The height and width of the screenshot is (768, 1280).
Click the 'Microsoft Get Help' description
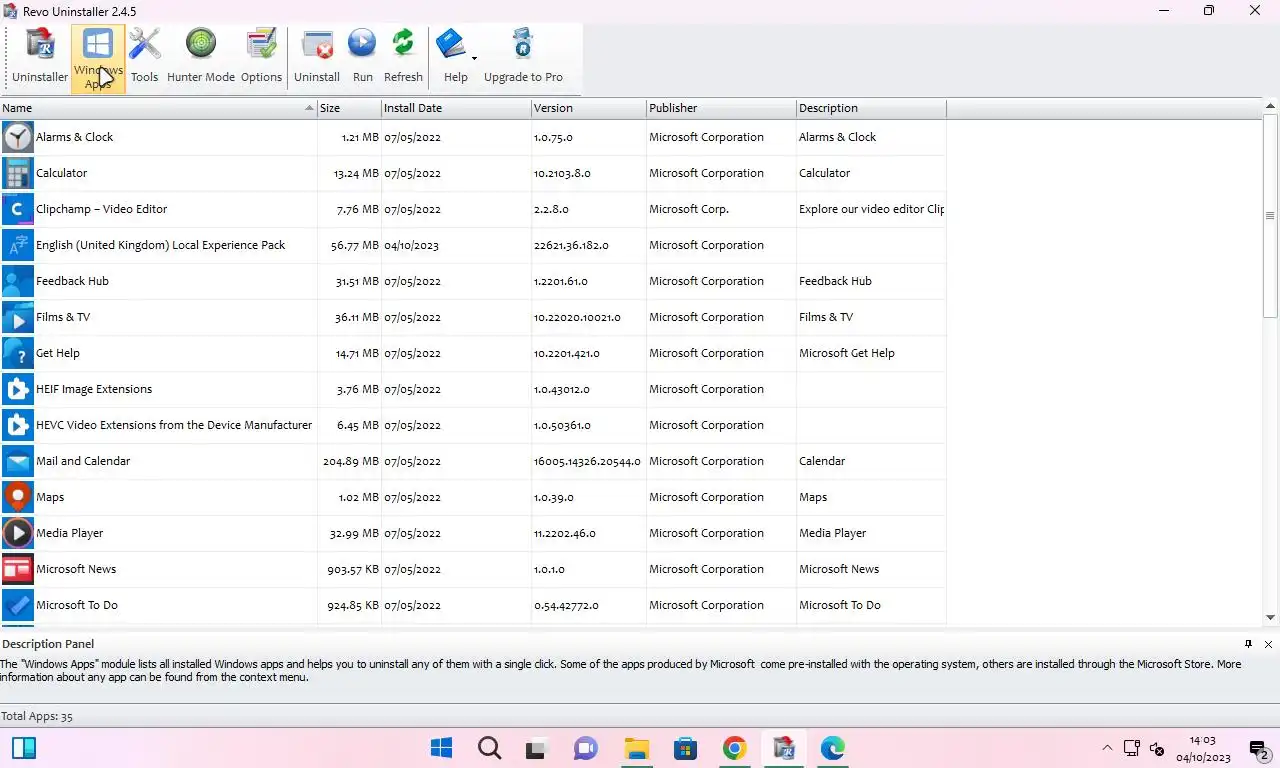tap(847, 353)
